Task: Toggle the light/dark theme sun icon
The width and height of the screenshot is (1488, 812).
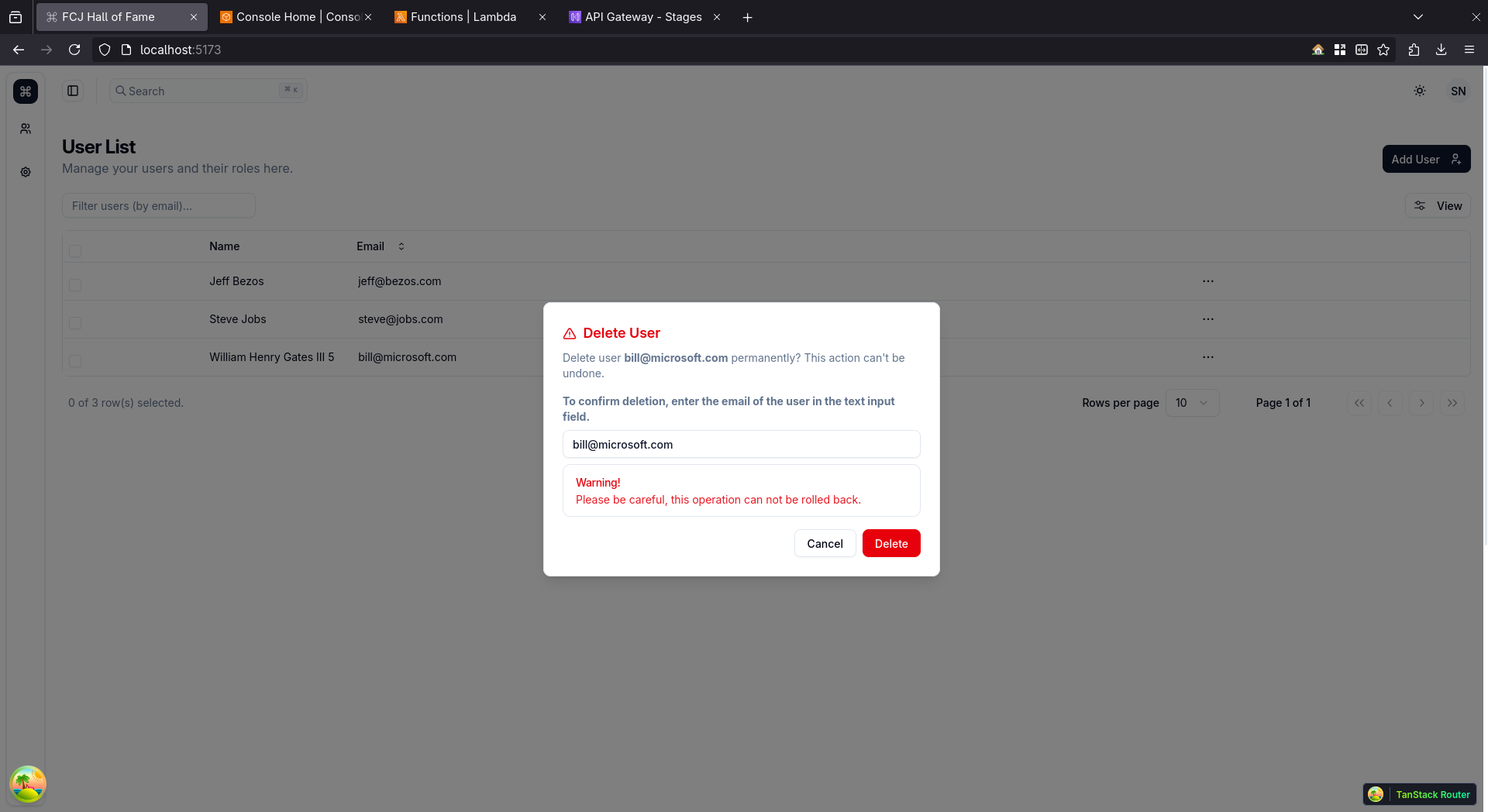Action: coord(1420,91)
